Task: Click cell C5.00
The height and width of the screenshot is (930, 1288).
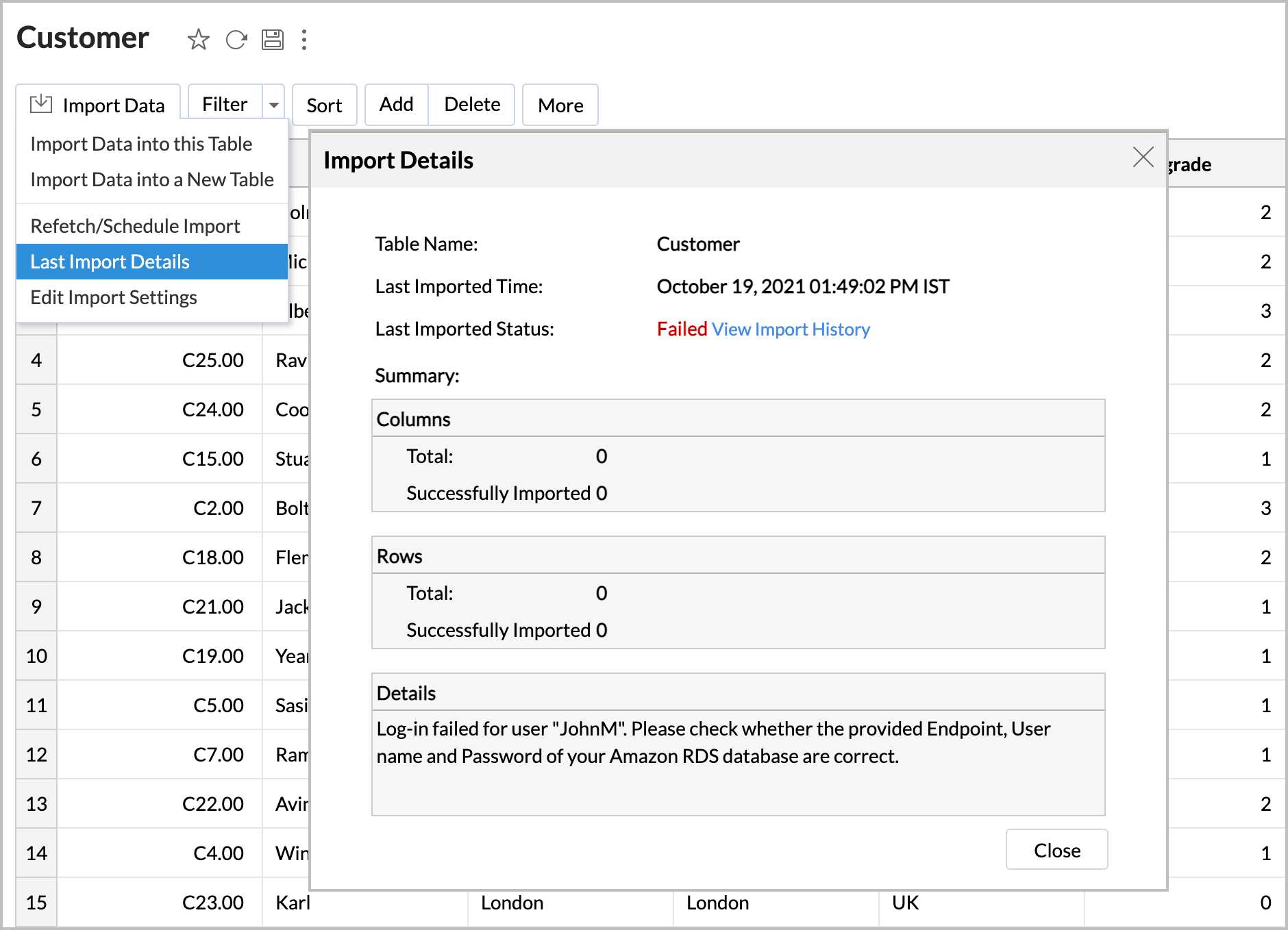Action: [160, 705]
